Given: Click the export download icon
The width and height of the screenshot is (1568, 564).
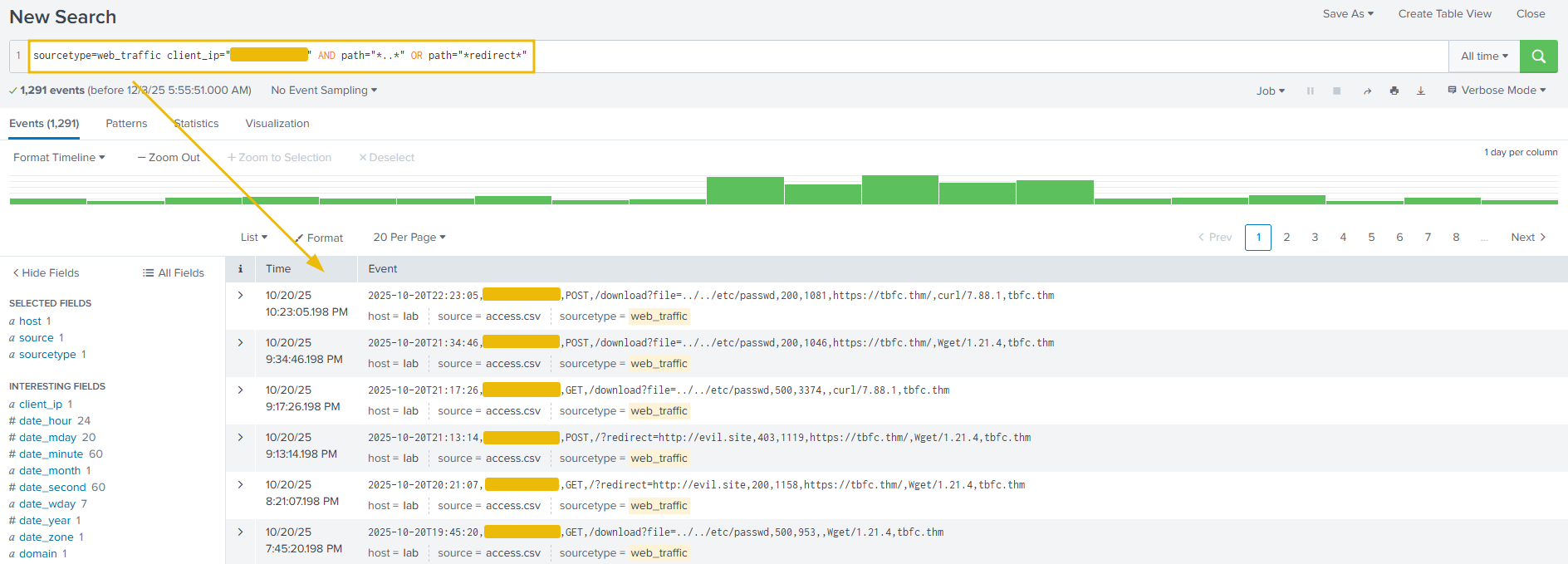Looking at the screenshot, I should 1421,91.
